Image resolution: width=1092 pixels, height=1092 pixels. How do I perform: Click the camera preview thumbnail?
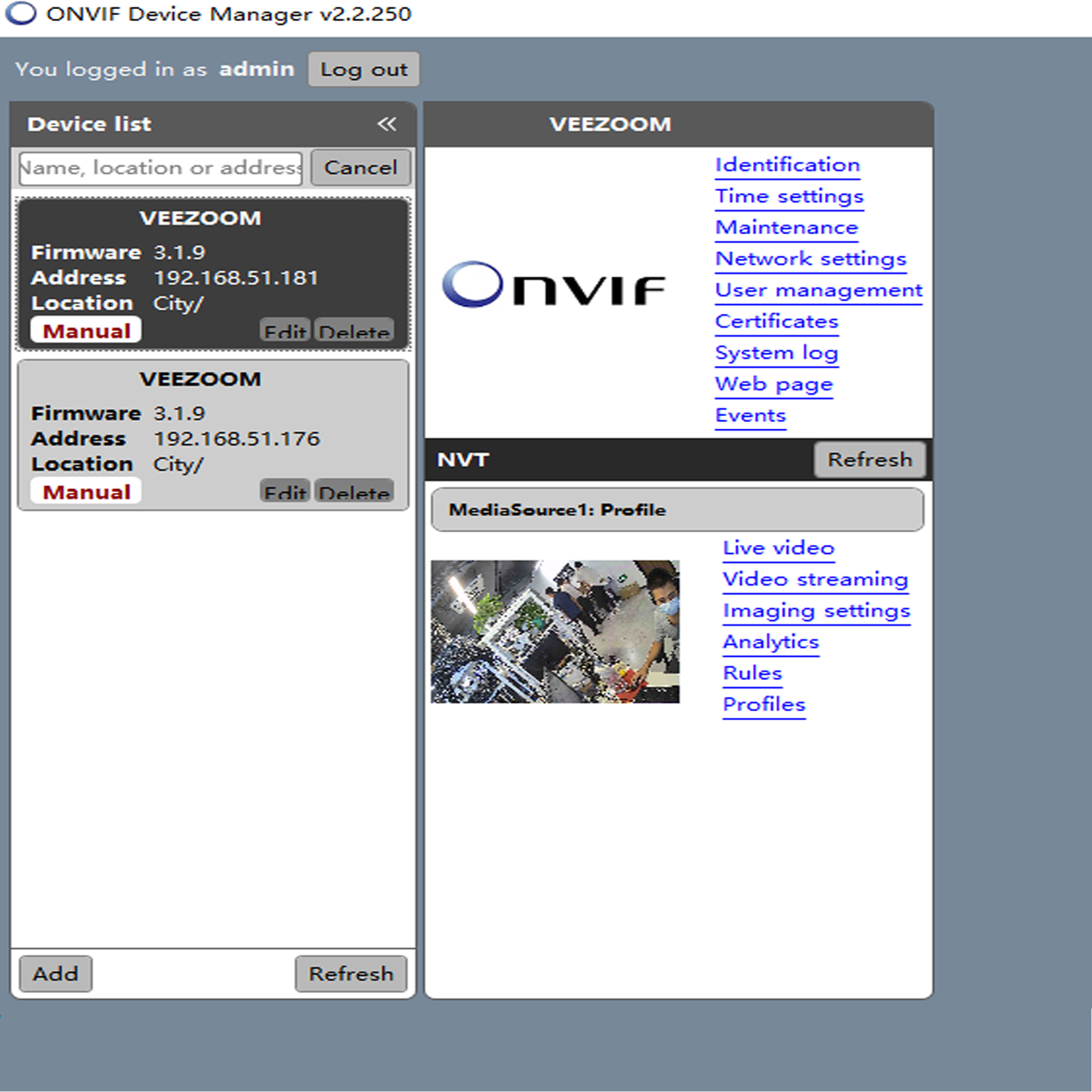pos(555,631)
